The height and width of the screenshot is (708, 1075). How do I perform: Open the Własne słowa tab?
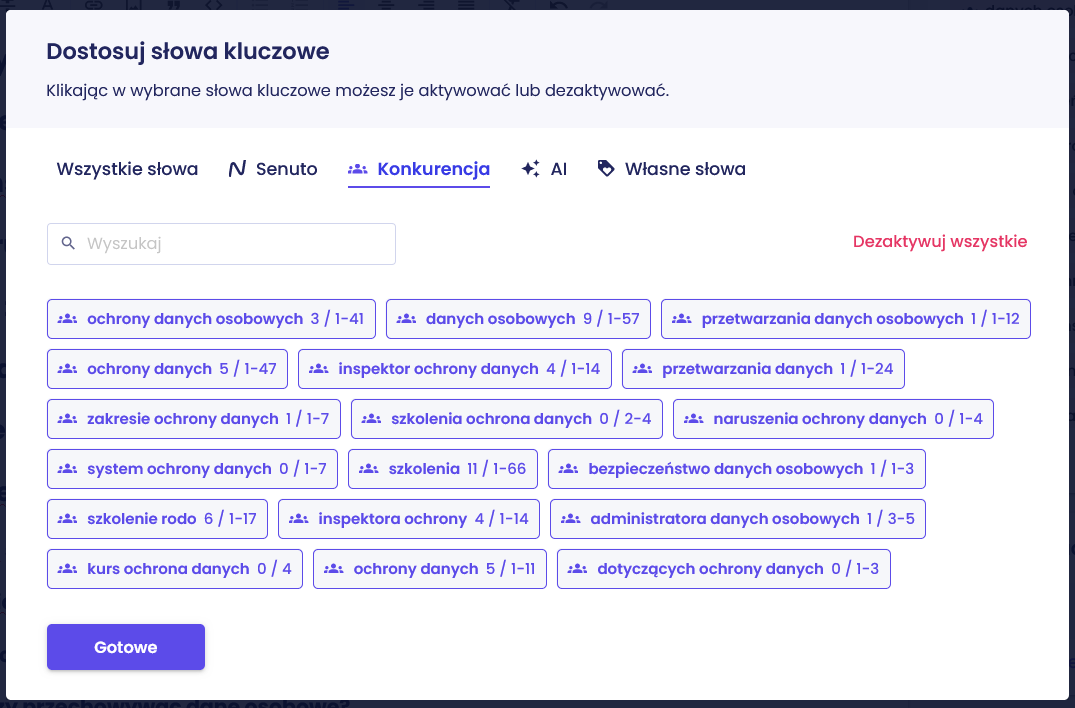(x=684, y=169)
